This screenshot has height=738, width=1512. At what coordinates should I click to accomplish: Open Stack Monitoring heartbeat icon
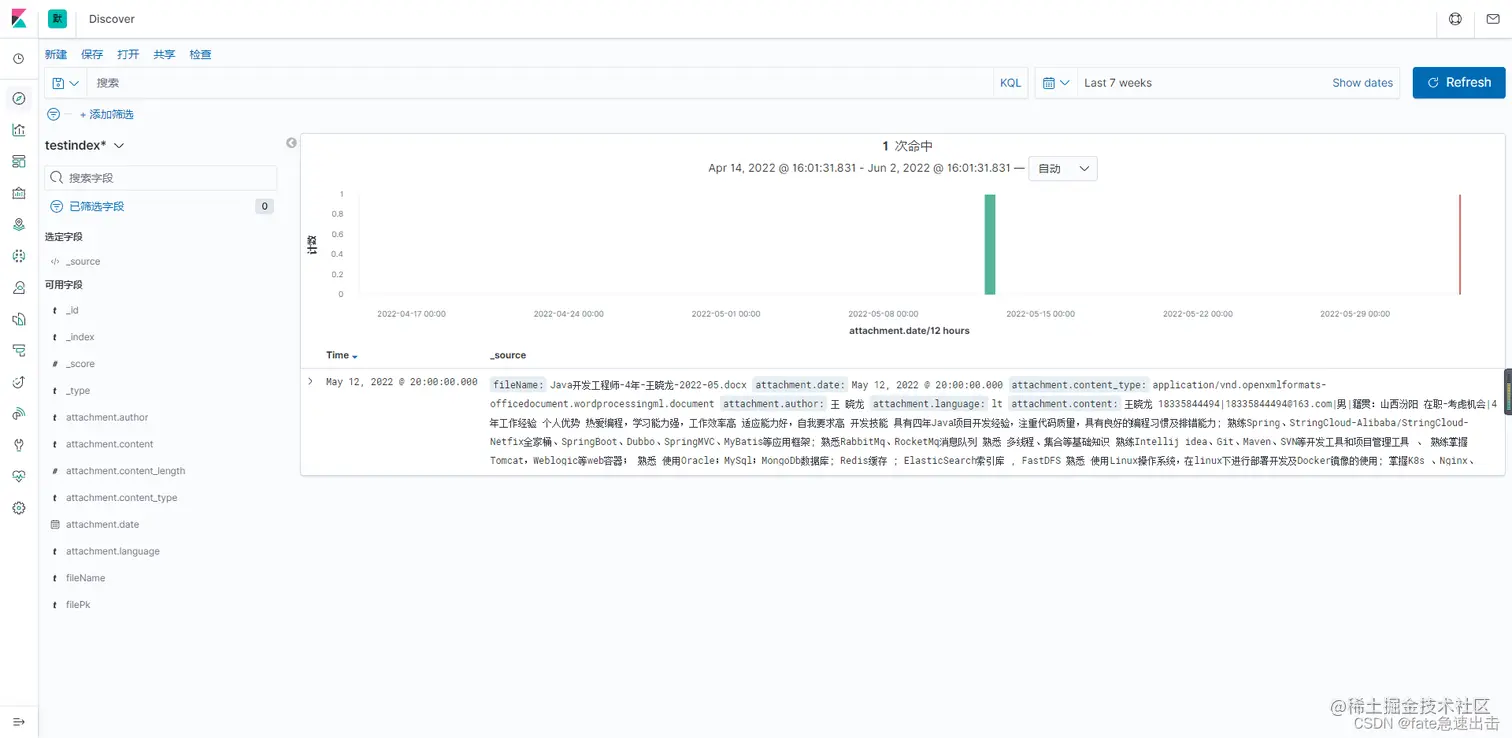click(18, 476)
